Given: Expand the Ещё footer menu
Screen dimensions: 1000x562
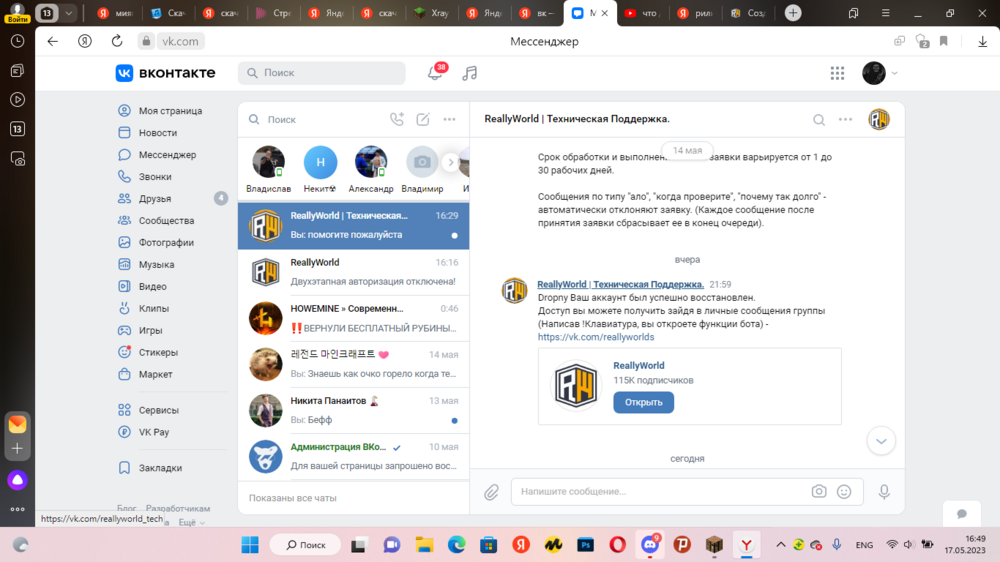Looking at the screenshot, I should click(191, 522).
